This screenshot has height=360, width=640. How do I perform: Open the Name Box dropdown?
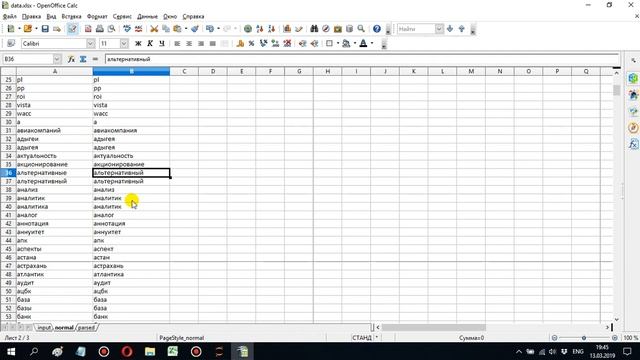pos(57,59)
